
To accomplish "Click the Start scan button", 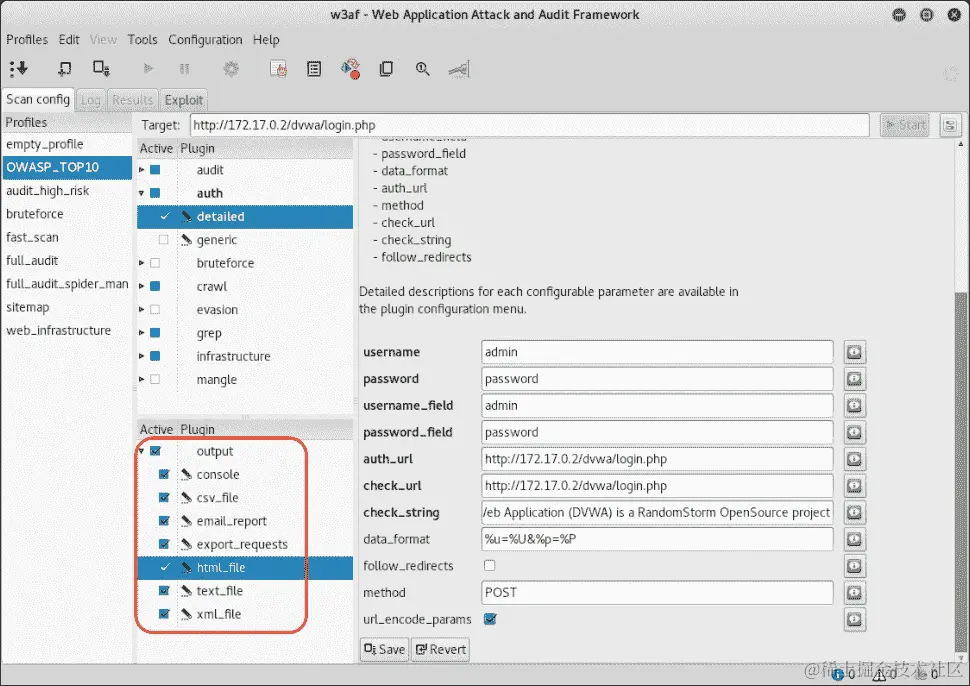I will point(905,125).
